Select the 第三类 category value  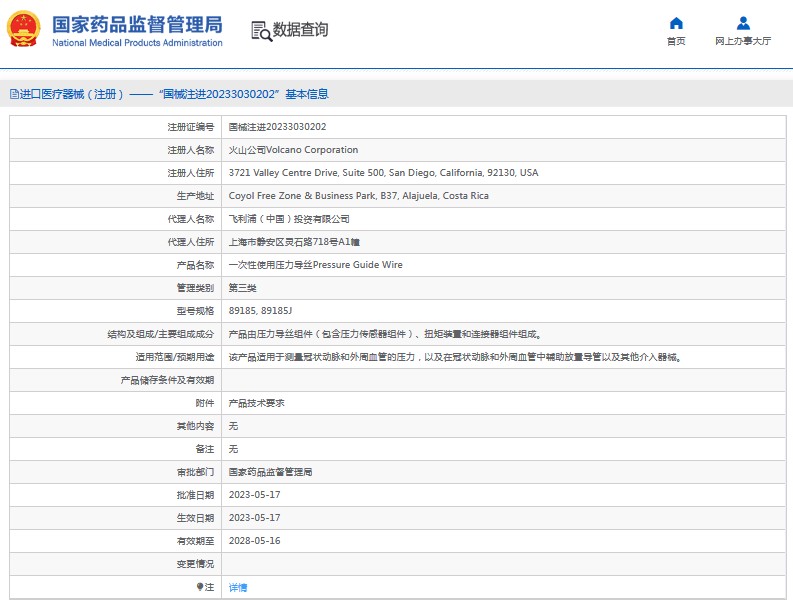pos(242,288)
